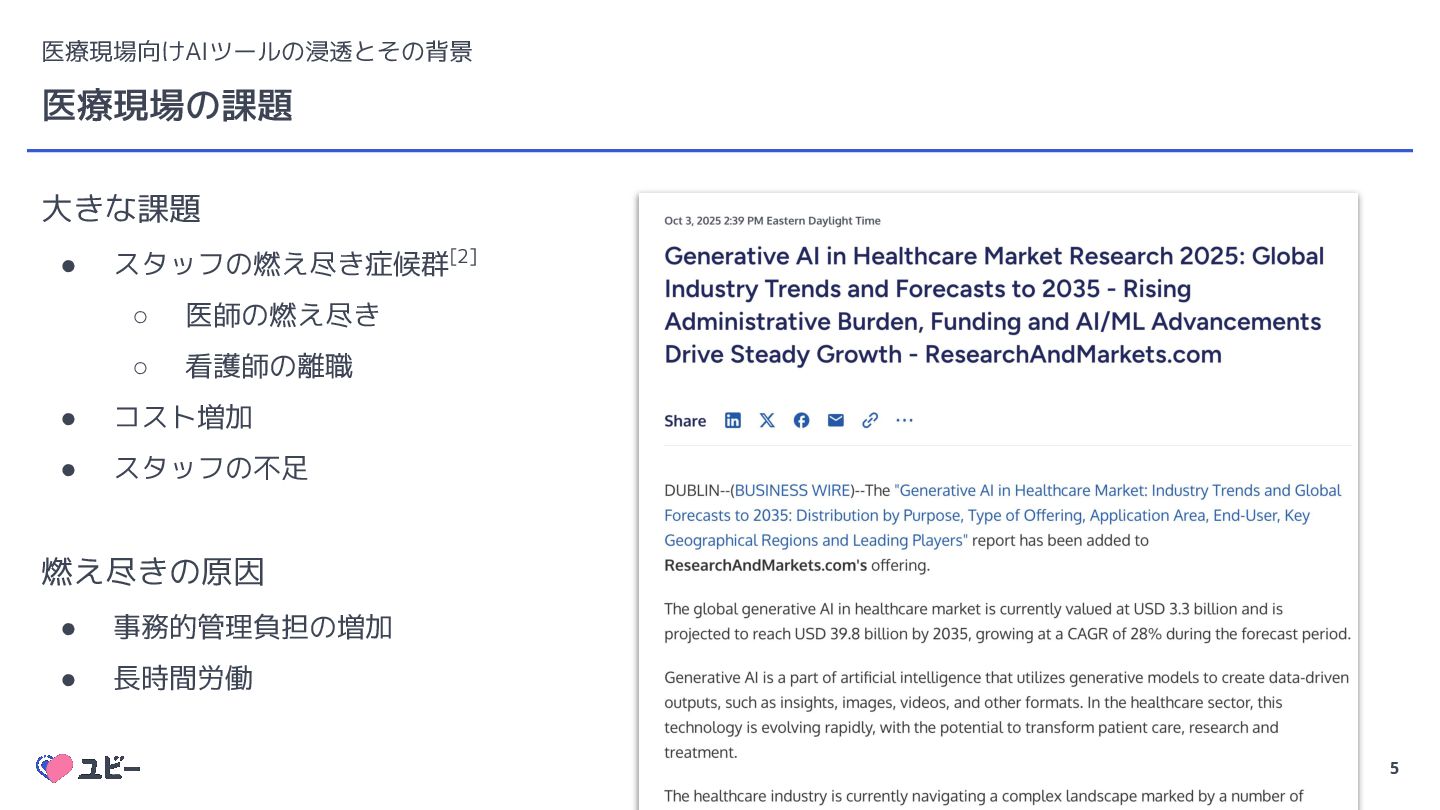This screenshot has height=810, width=1440.
Task: Share the article via email icon
Action: click(836, 420)
